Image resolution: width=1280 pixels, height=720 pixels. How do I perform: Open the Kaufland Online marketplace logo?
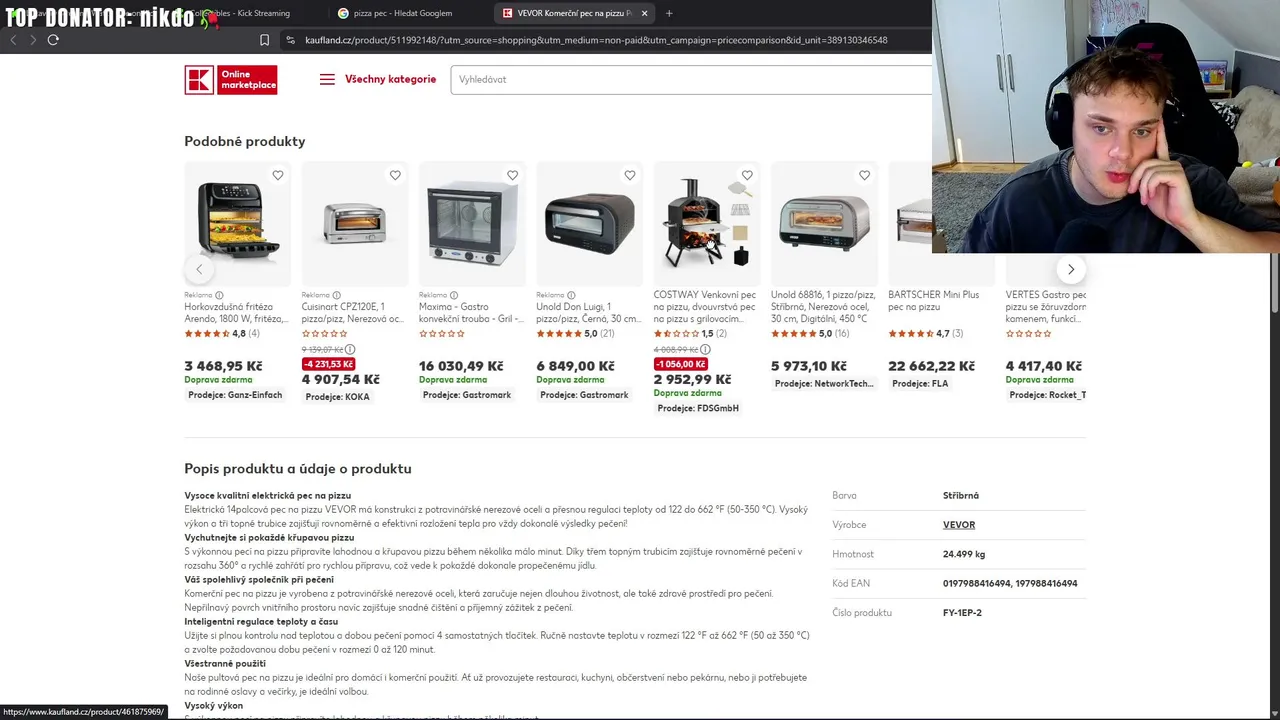pos(231,80)
